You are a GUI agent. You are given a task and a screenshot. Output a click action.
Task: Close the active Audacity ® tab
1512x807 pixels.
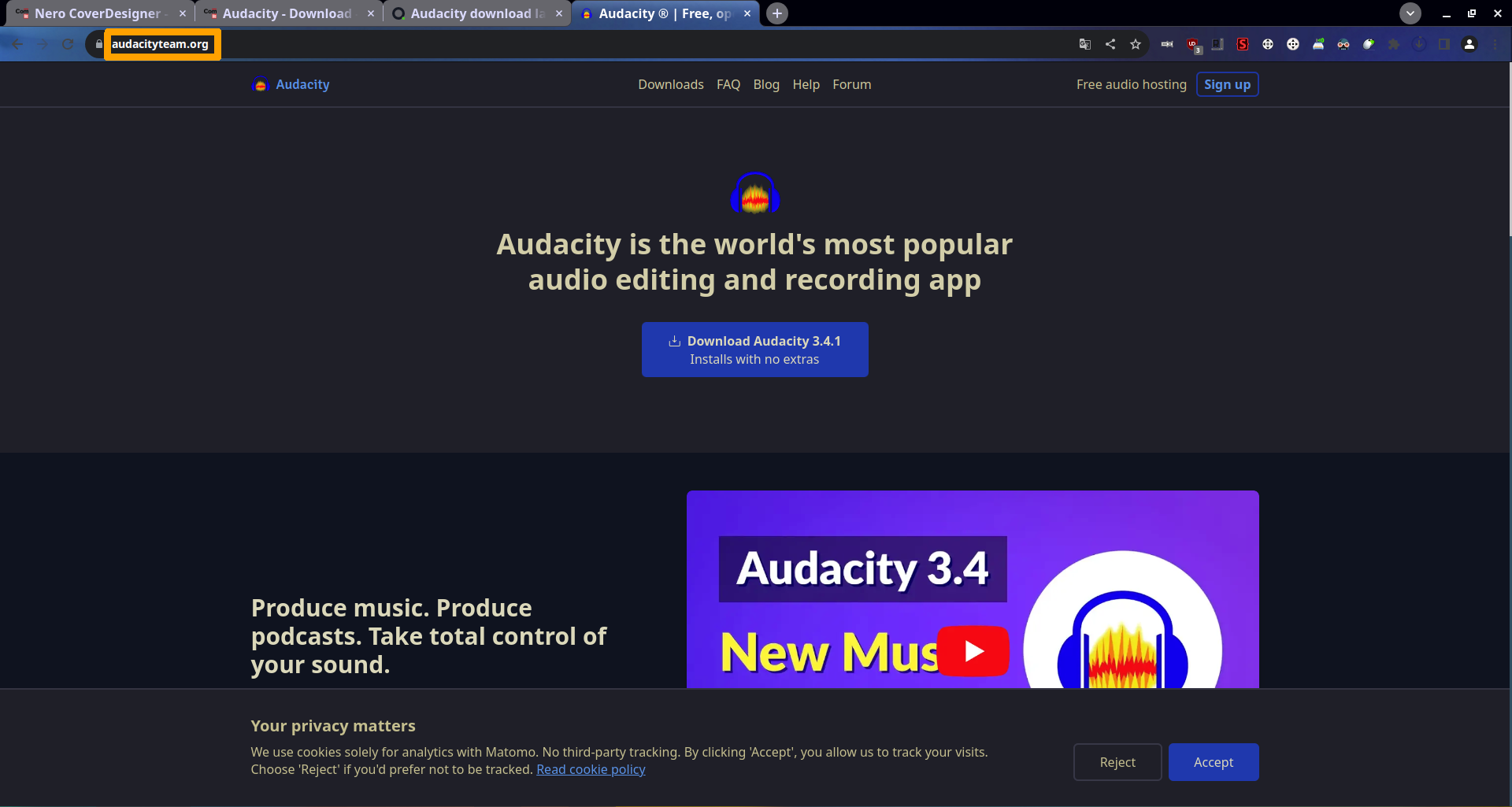click(747, 13)
